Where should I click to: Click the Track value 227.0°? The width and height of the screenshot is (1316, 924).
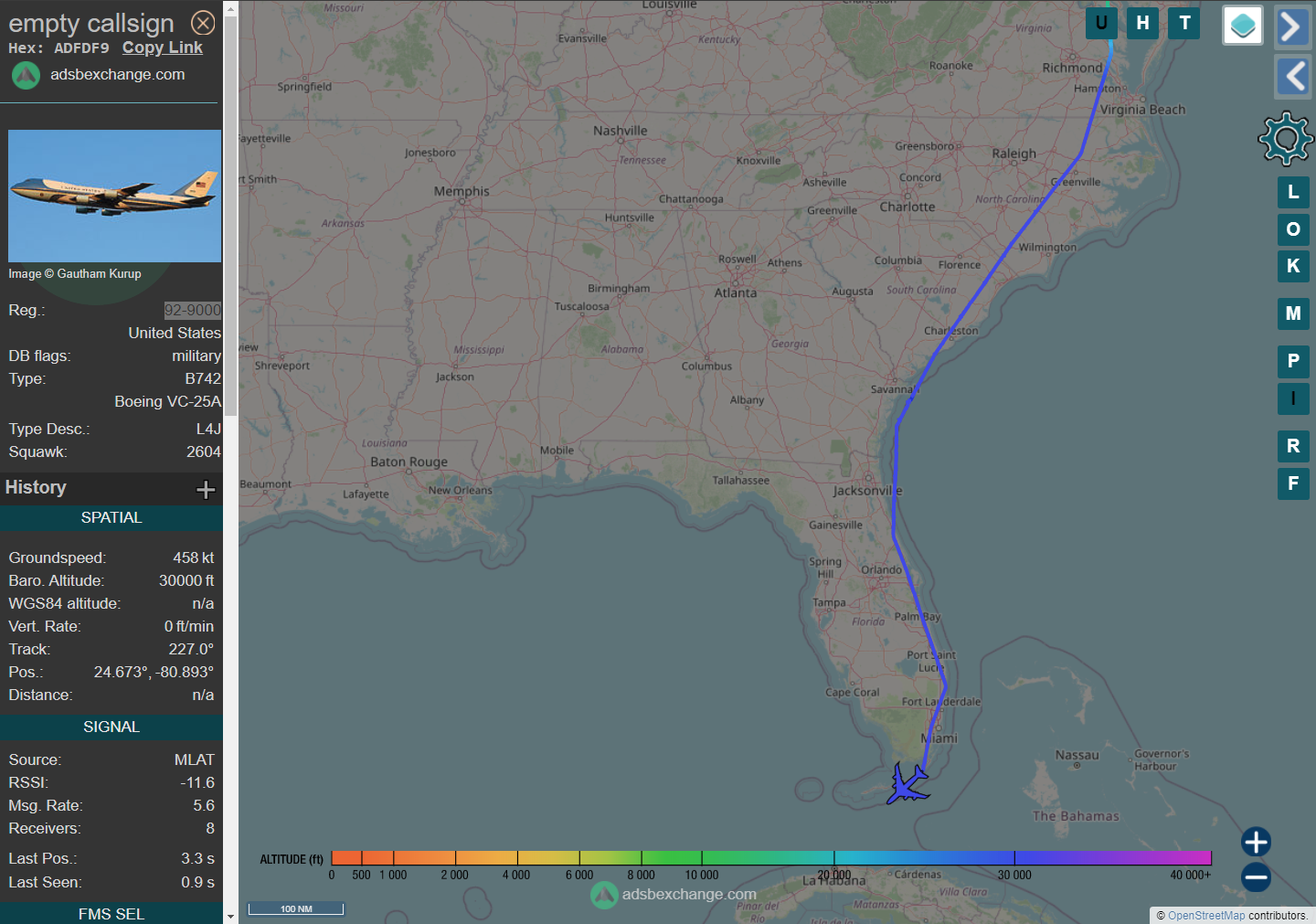[x=191, y=650]
